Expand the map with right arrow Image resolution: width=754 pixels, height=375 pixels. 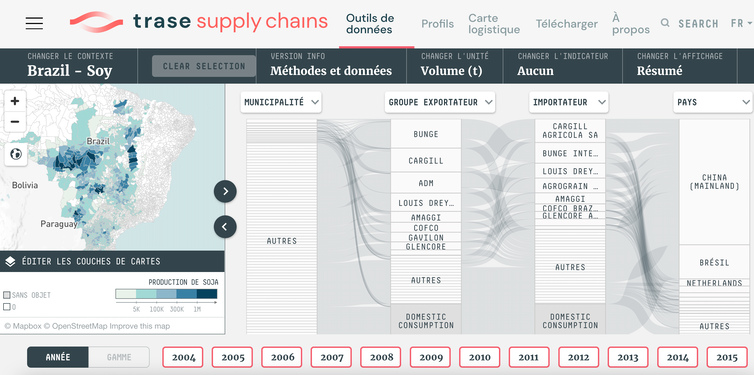(x=225, y=191)
